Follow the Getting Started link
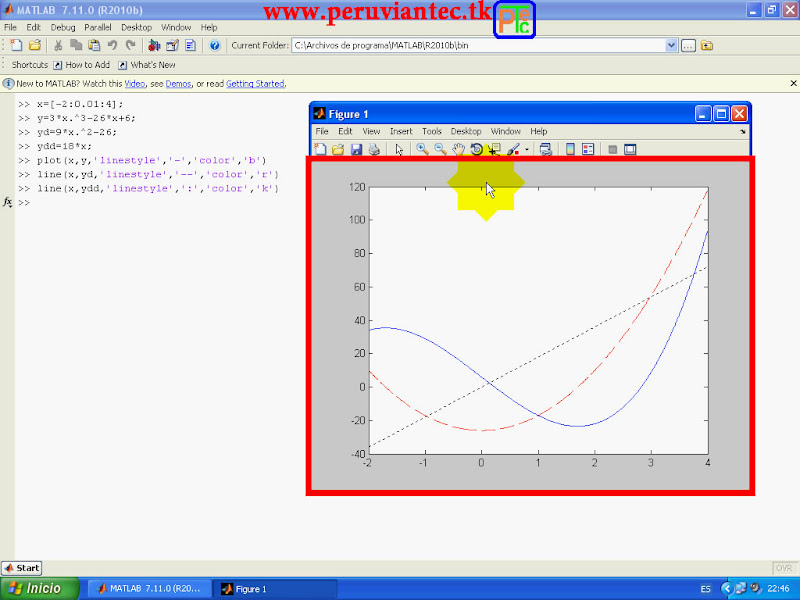 [x=255, y=84]
